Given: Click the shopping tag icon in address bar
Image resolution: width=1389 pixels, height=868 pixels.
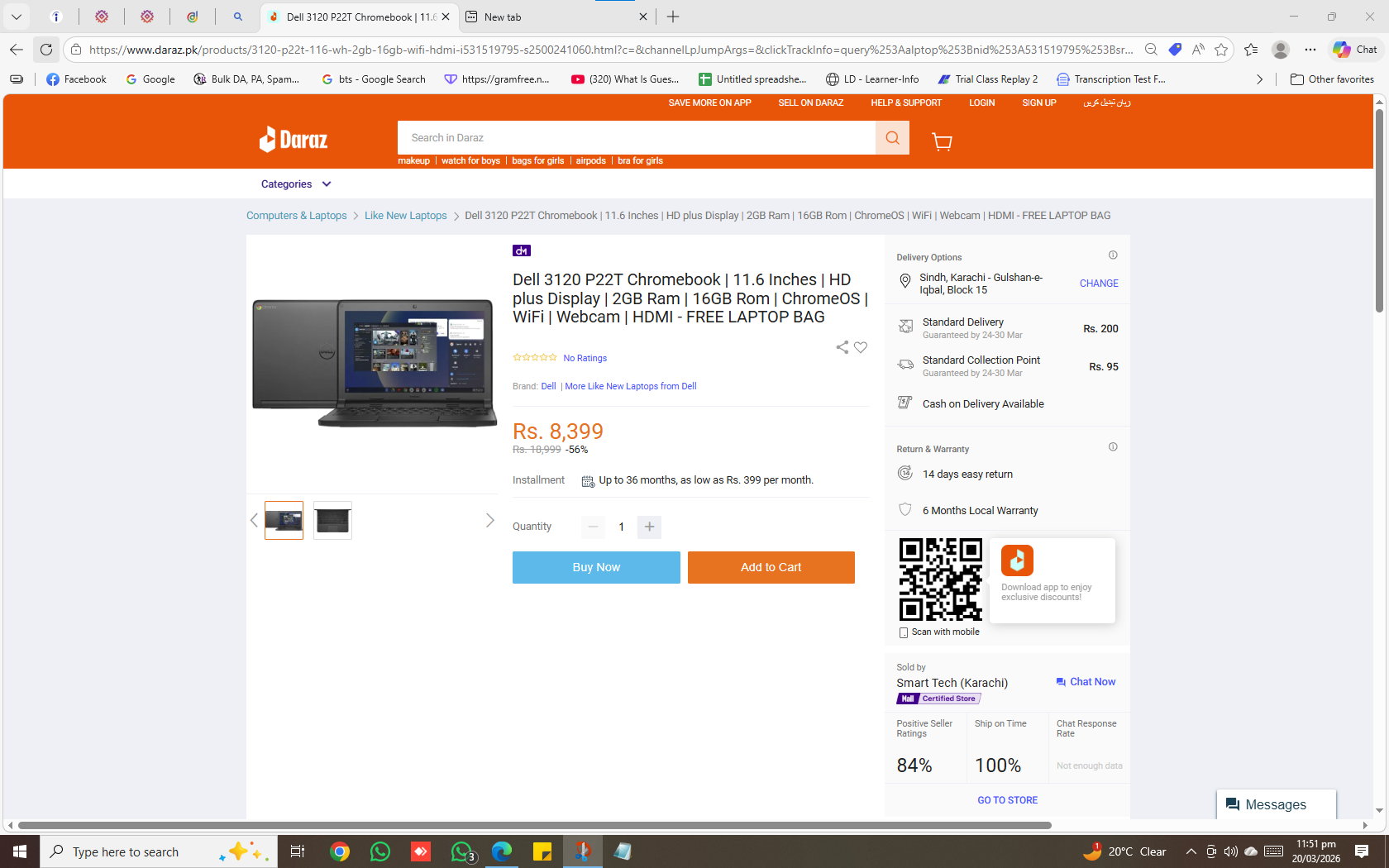Looking at the screenshot, I should [x=1175, y=50].
